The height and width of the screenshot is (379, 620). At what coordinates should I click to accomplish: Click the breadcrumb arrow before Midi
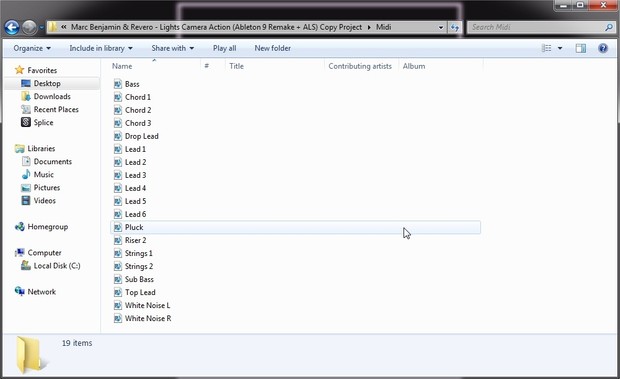coord(369,27)
